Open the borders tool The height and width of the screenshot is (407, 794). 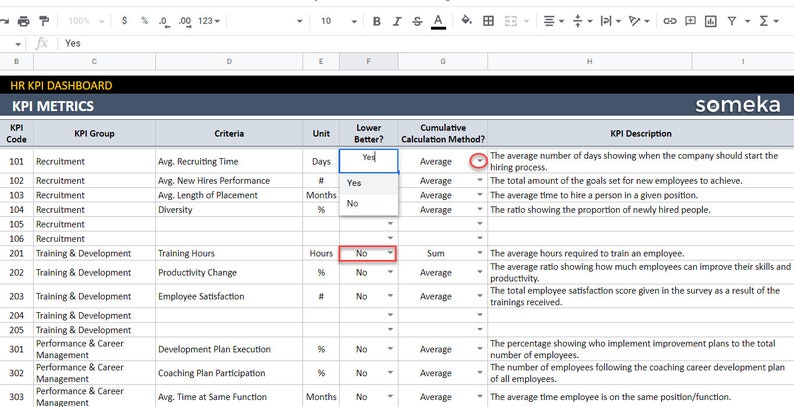tap(488, 21)
